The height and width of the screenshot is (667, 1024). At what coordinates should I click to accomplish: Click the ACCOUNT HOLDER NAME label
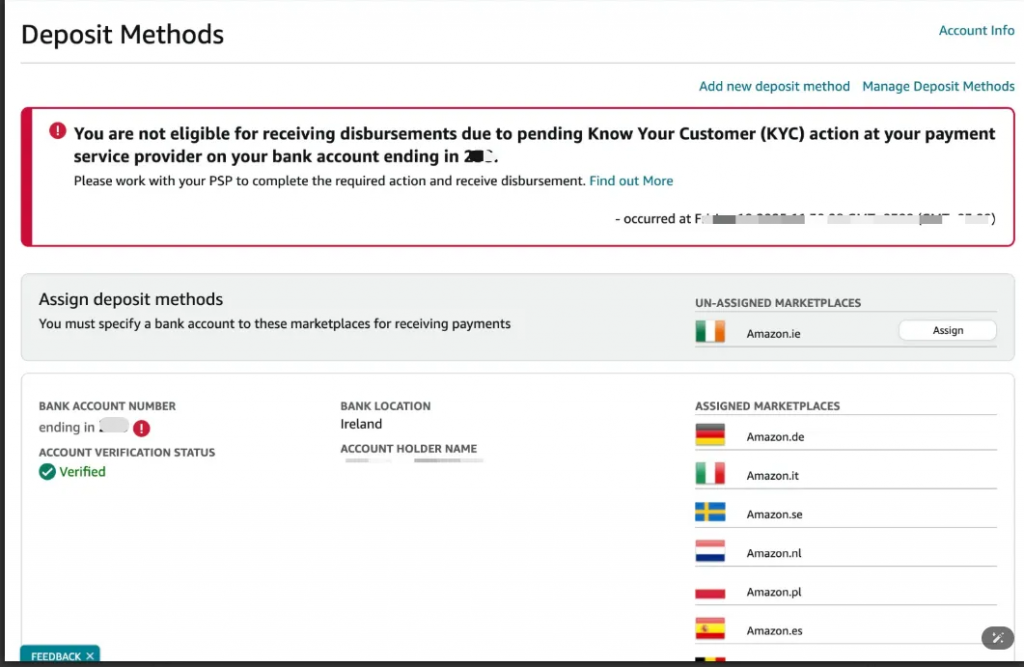point(409,449)
